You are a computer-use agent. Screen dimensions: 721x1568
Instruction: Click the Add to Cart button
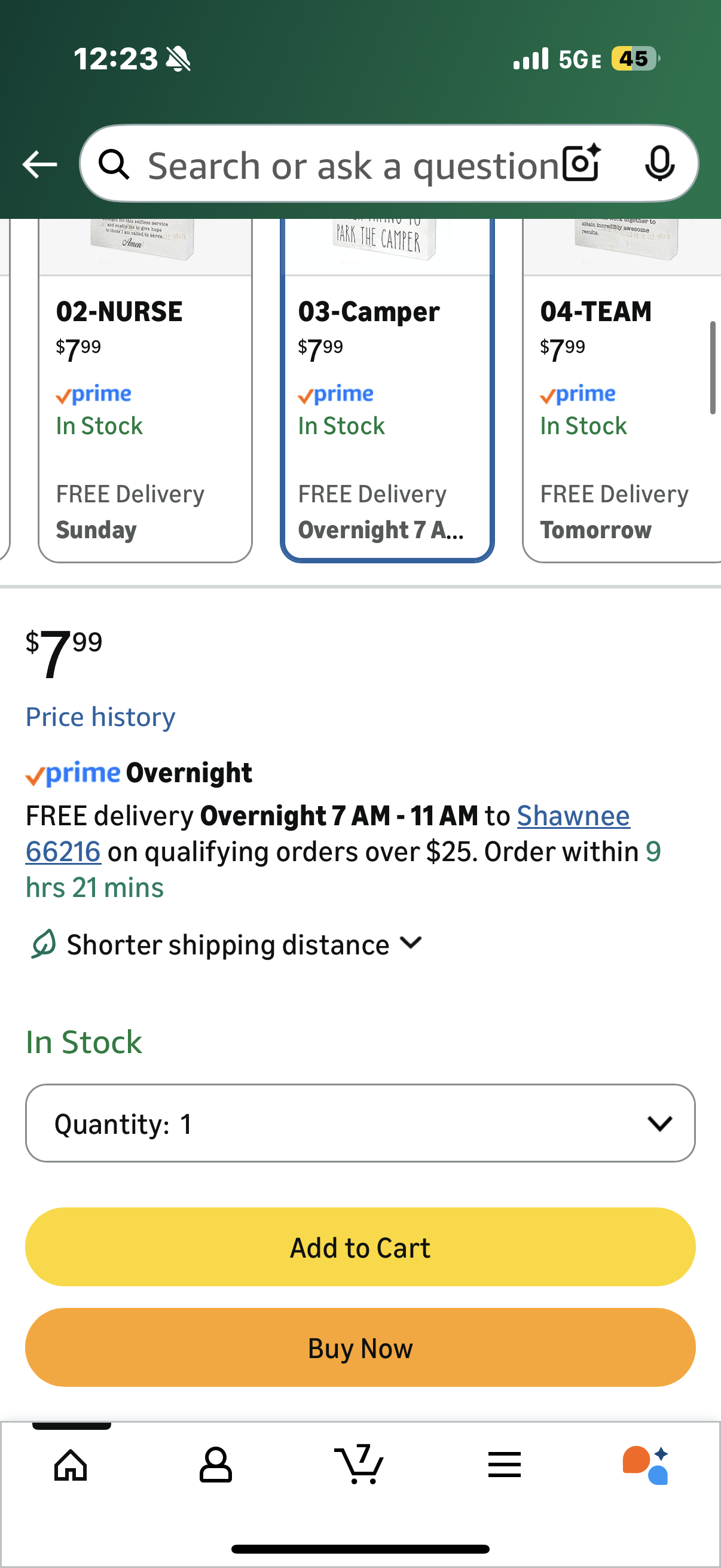(360, 1247)
